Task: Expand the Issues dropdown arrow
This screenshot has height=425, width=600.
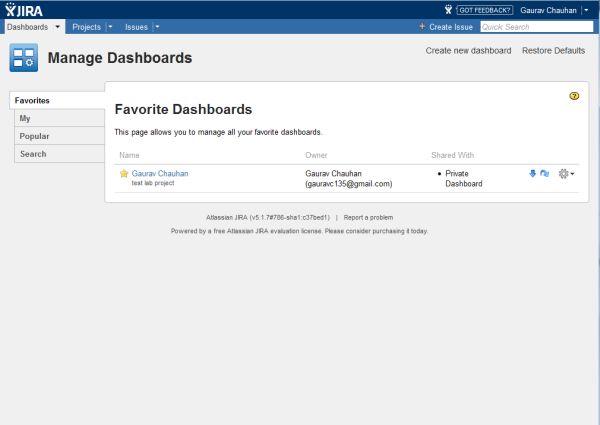Action: point(157,27)
